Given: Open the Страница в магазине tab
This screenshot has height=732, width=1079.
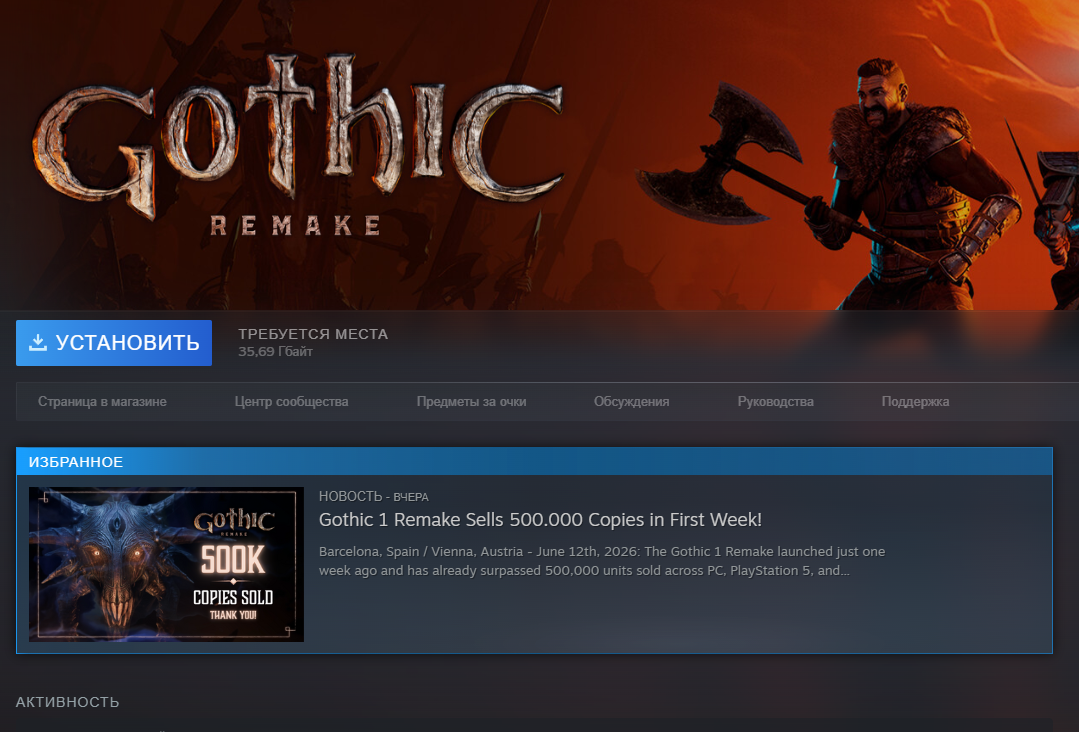Looking at the screenshot, I should tap(102, 402).
